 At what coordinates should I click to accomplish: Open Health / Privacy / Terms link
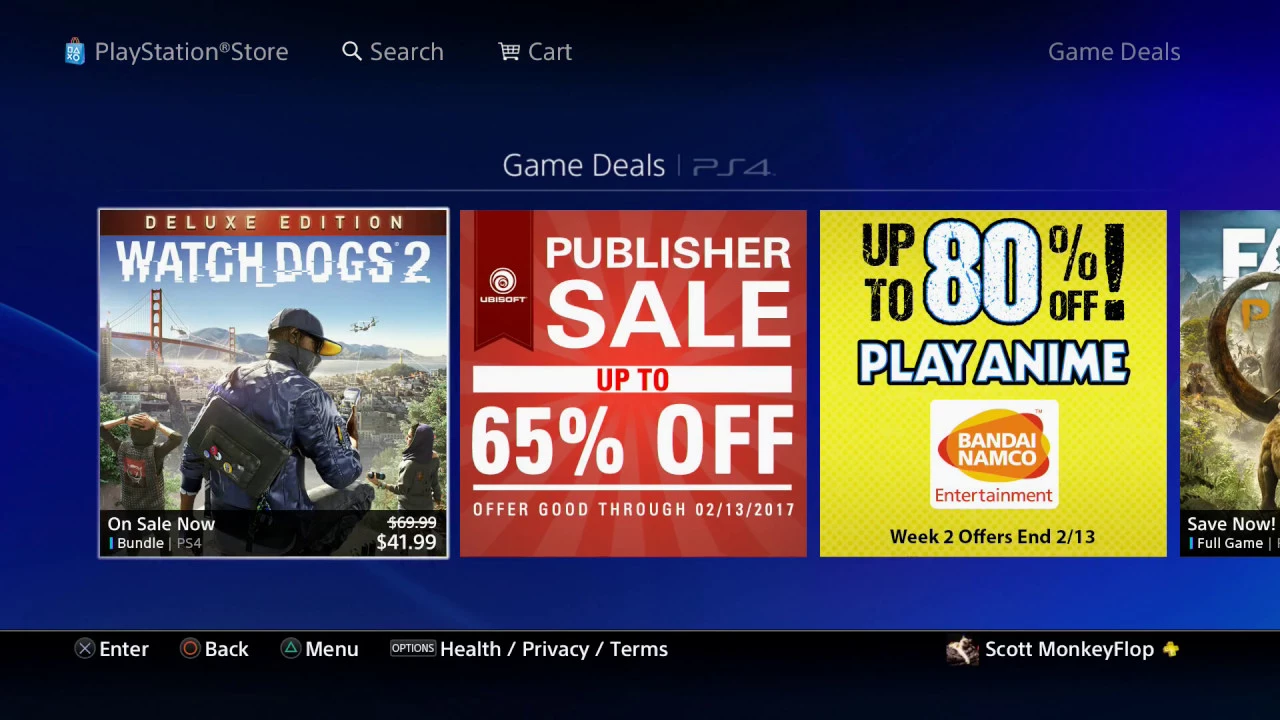(554, 649)
